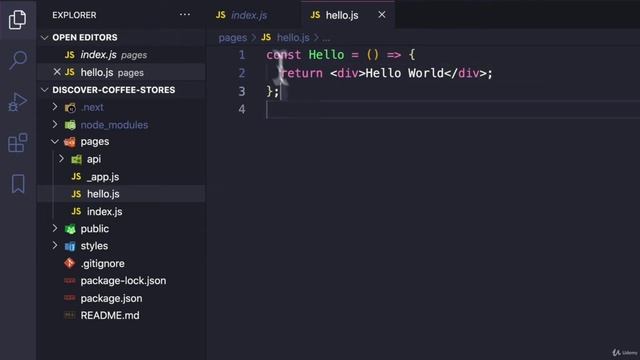Viewport: 640px width, 360px height.
Task: Click the npm icon beside package-lock.json
Action: [x=70, y=280]
